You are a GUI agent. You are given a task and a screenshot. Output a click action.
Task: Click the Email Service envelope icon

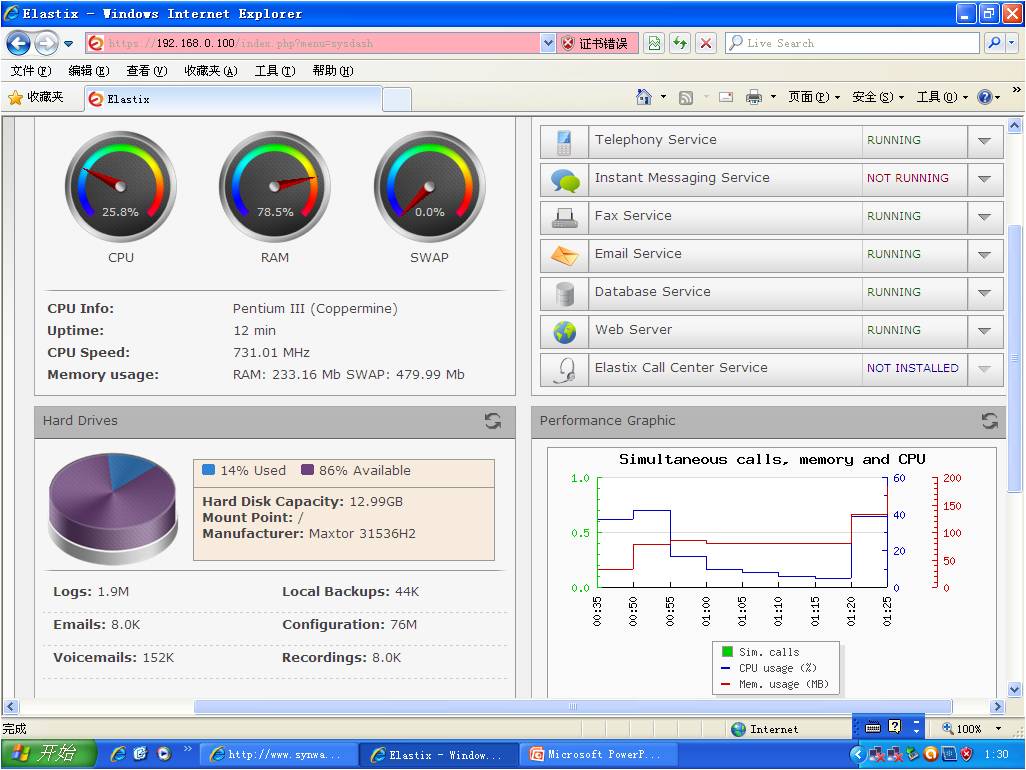pos(564,255)
